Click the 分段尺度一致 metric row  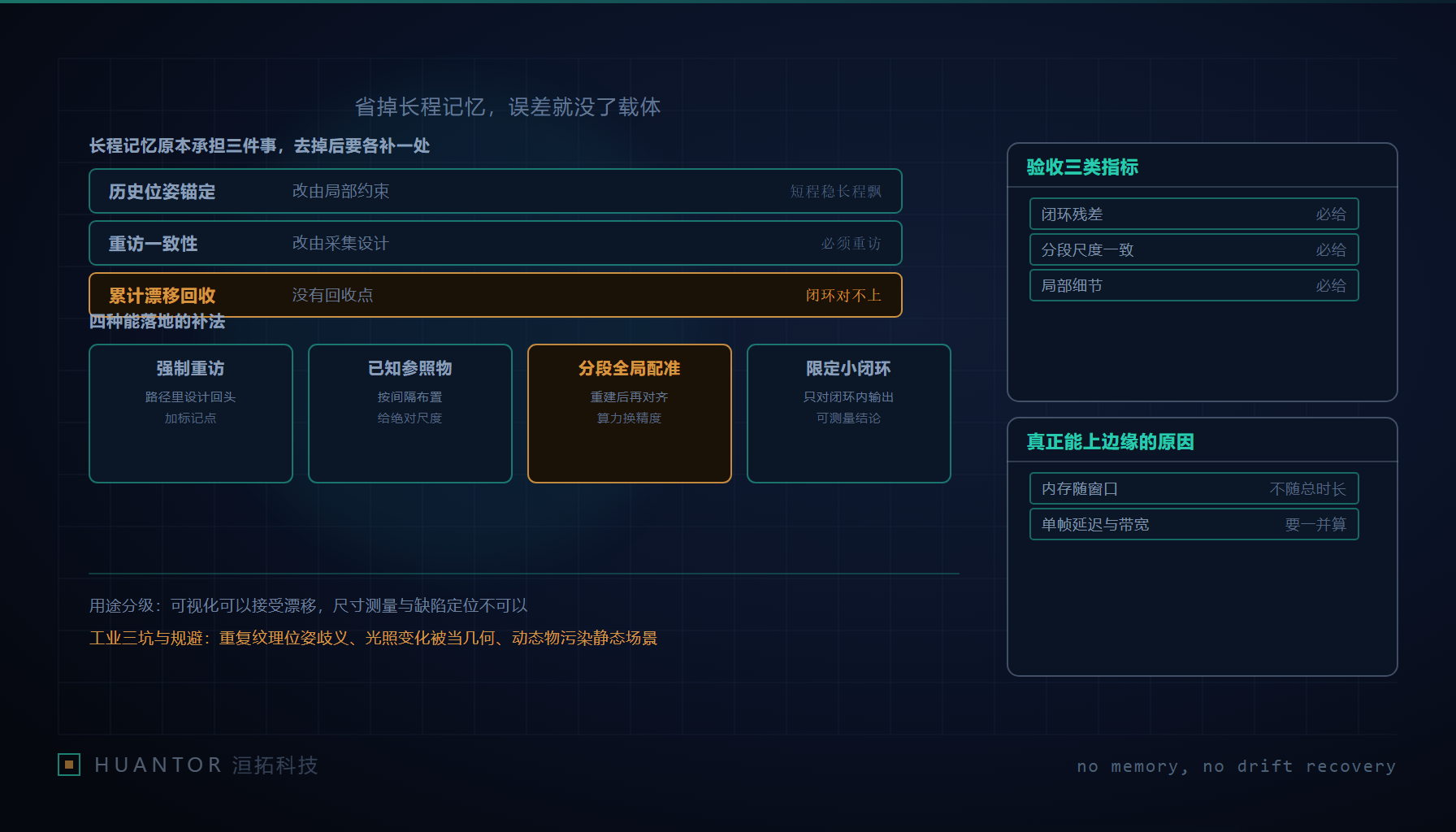tap(1194, 249)
